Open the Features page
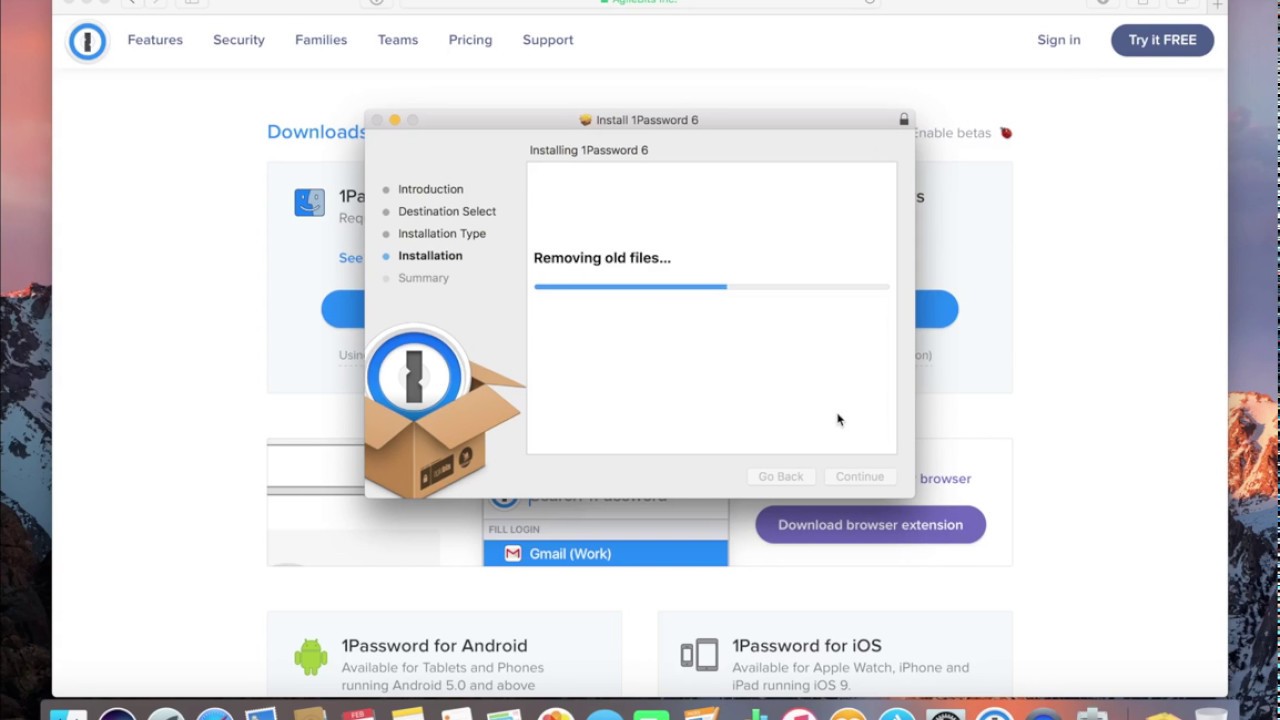The height and width of the screenshot is (720, 1280). point(155,40)
